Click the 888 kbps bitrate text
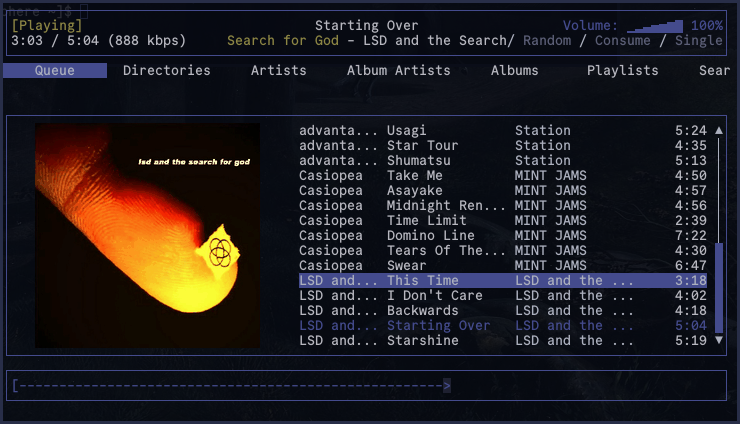Screen dimensions: 740x424 pos(147,41)
